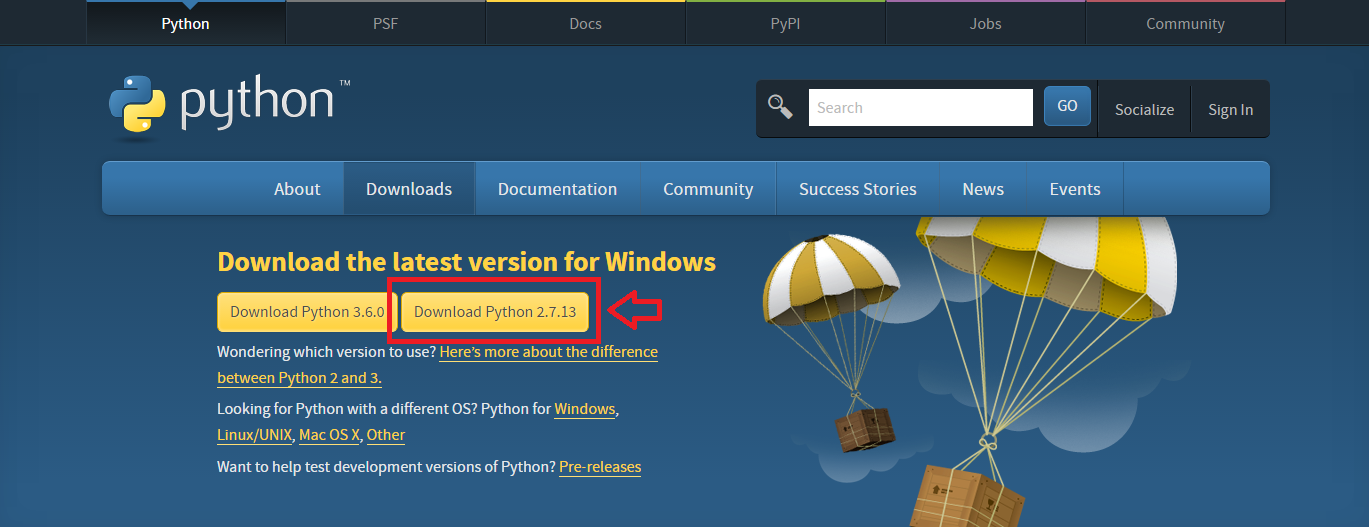
Task: Open the Socialize menu
Action: pos(1144,109)
